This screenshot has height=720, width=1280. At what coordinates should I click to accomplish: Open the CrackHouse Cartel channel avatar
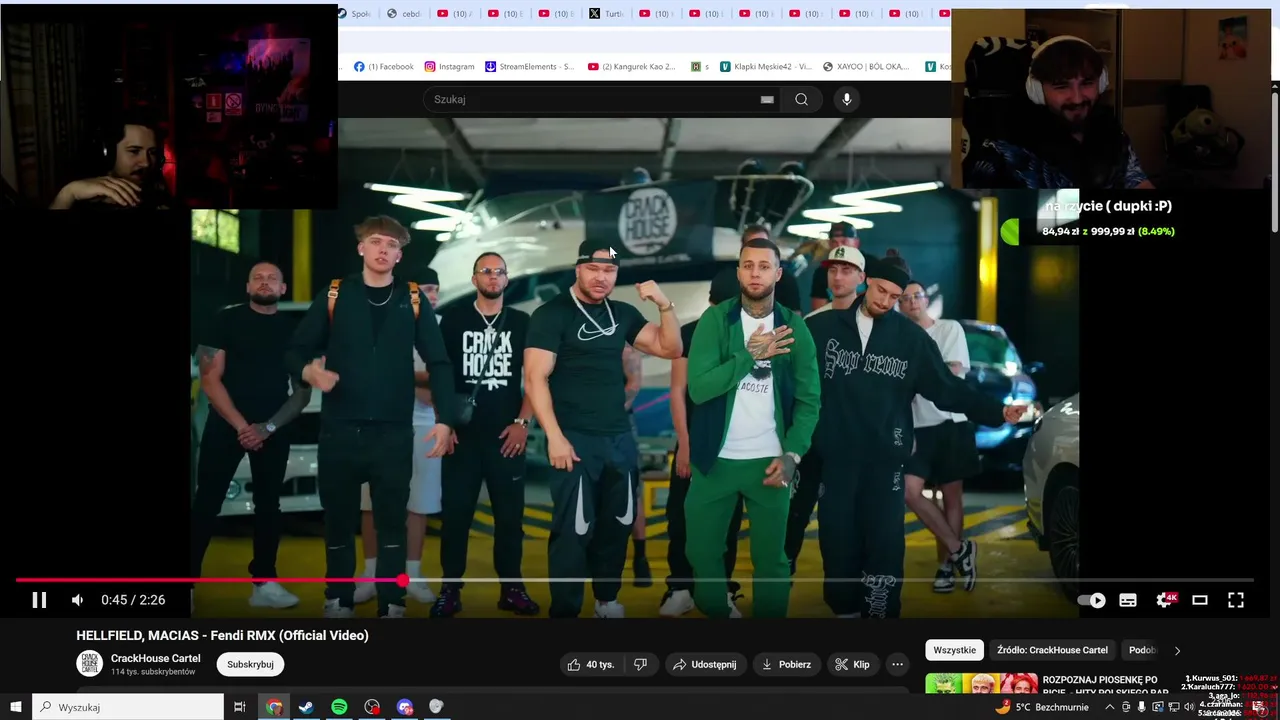point(90,664)
